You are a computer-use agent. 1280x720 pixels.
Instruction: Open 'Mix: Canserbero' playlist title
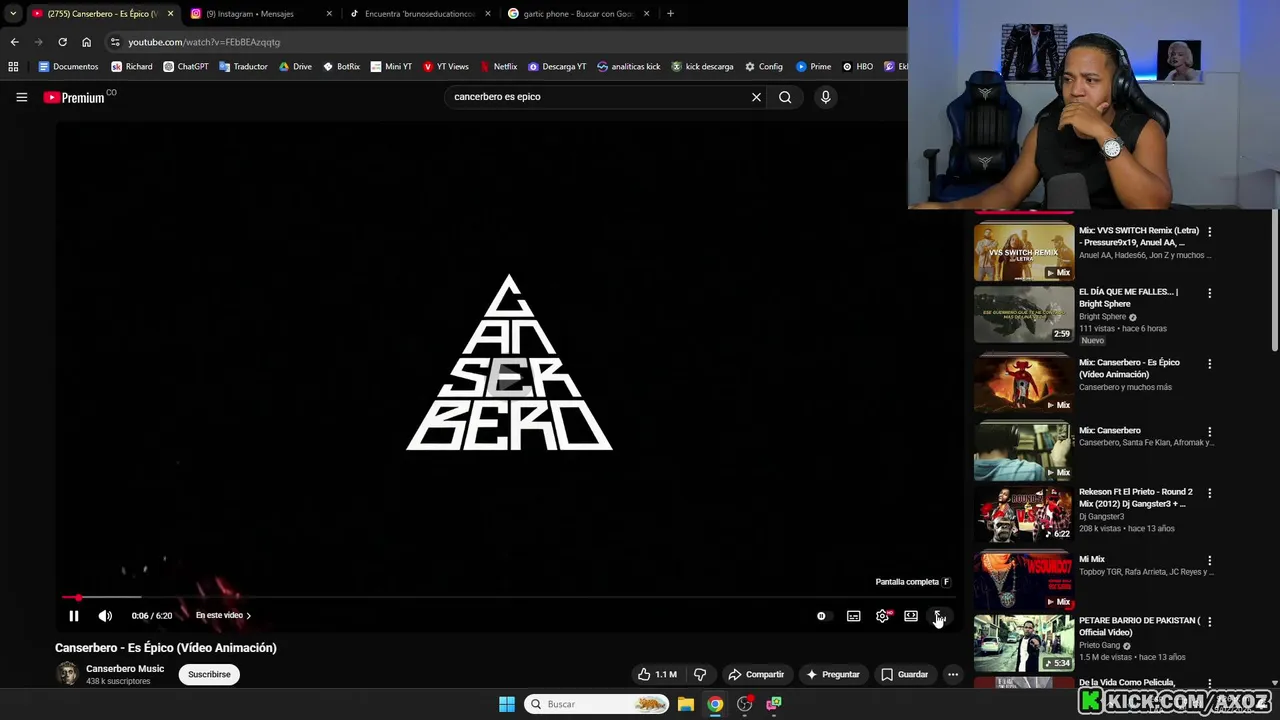tap(1110, 430)
